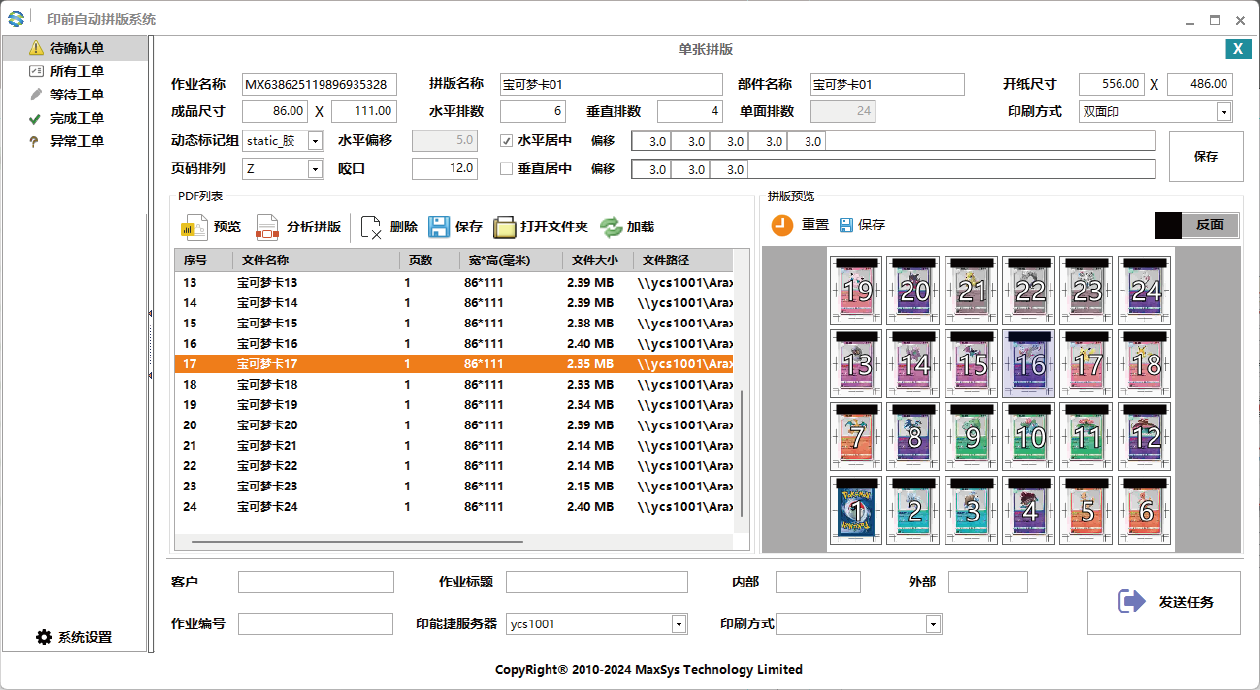Open 系统设置 gear settings
Viewport: 1260px width, 690px height.
pyautogui.click(x=44, y=637)
